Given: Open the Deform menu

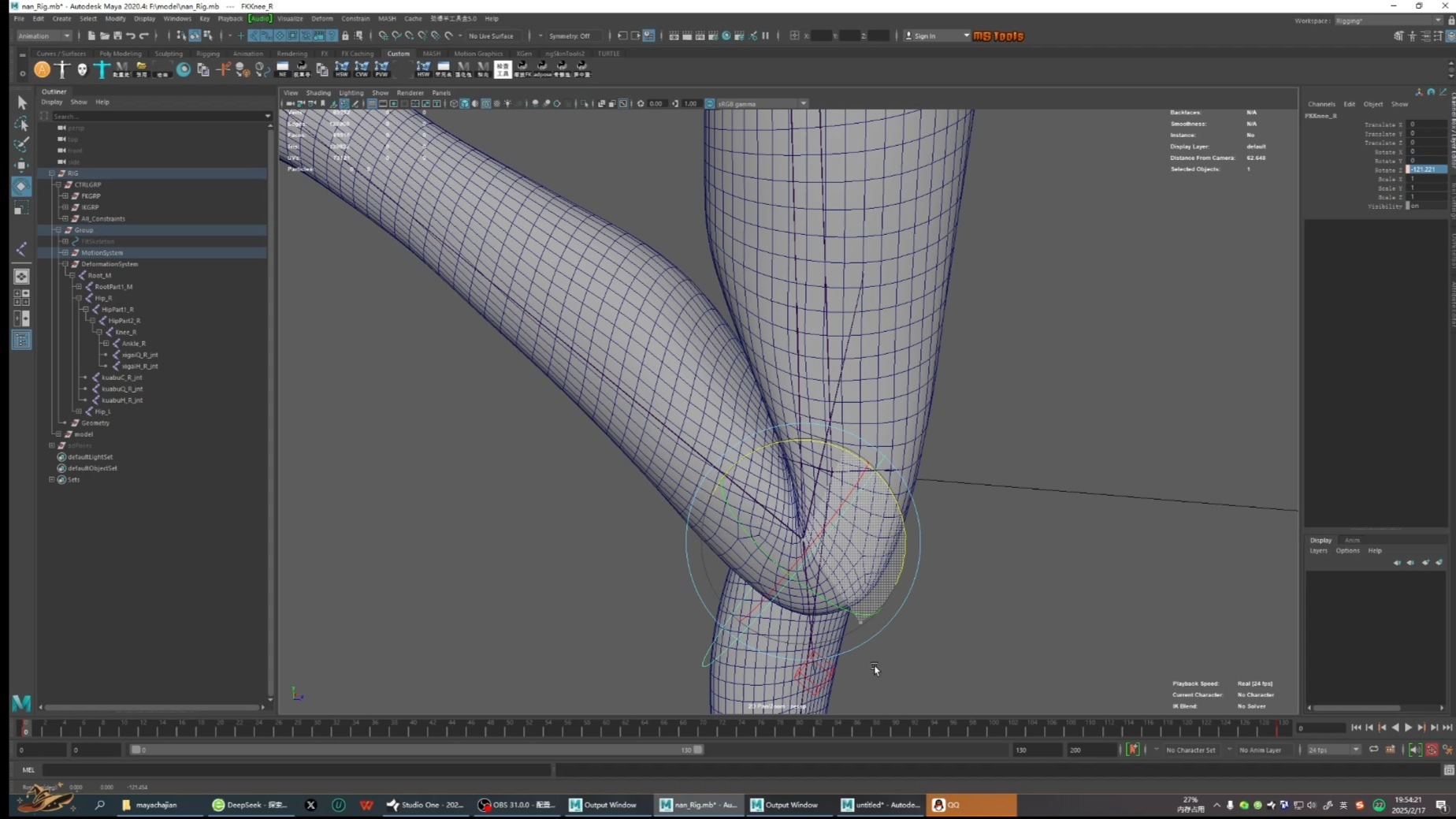Looking at the screenshot, I should [x=321, y=18].
